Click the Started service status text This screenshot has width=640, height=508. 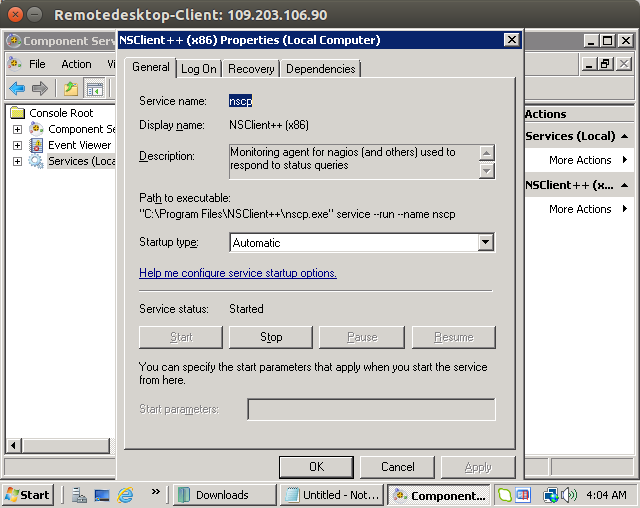[246, 309]
